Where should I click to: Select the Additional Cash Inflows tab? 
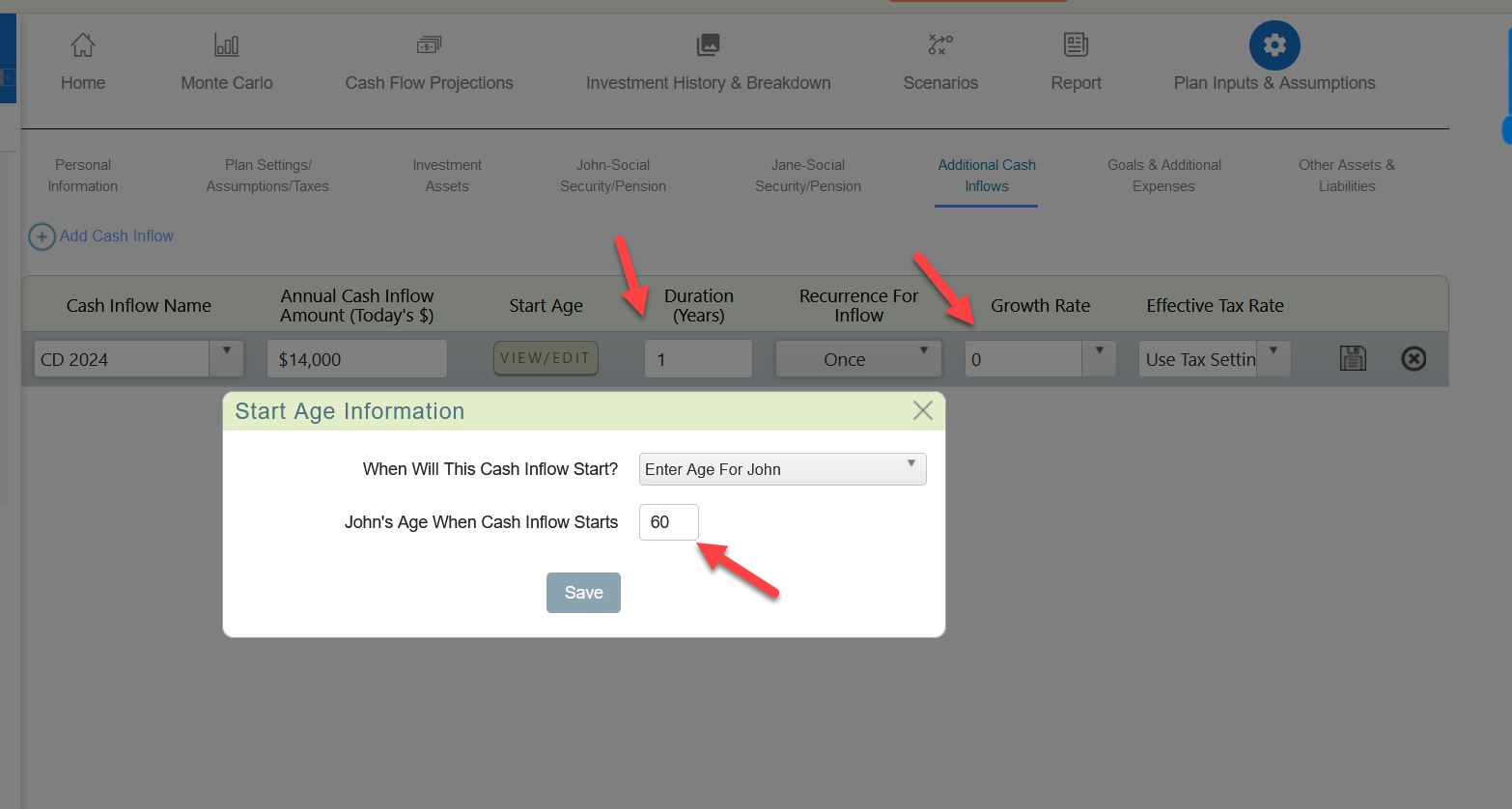point(987,176)
